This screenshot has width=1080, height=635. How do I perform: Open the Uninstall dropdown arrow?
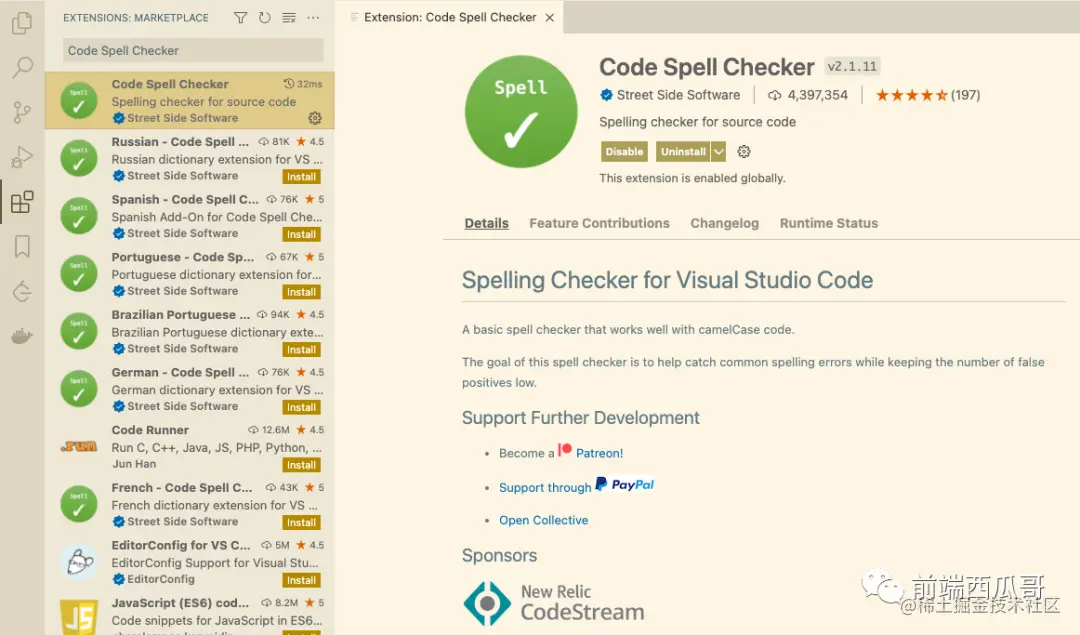718,152
